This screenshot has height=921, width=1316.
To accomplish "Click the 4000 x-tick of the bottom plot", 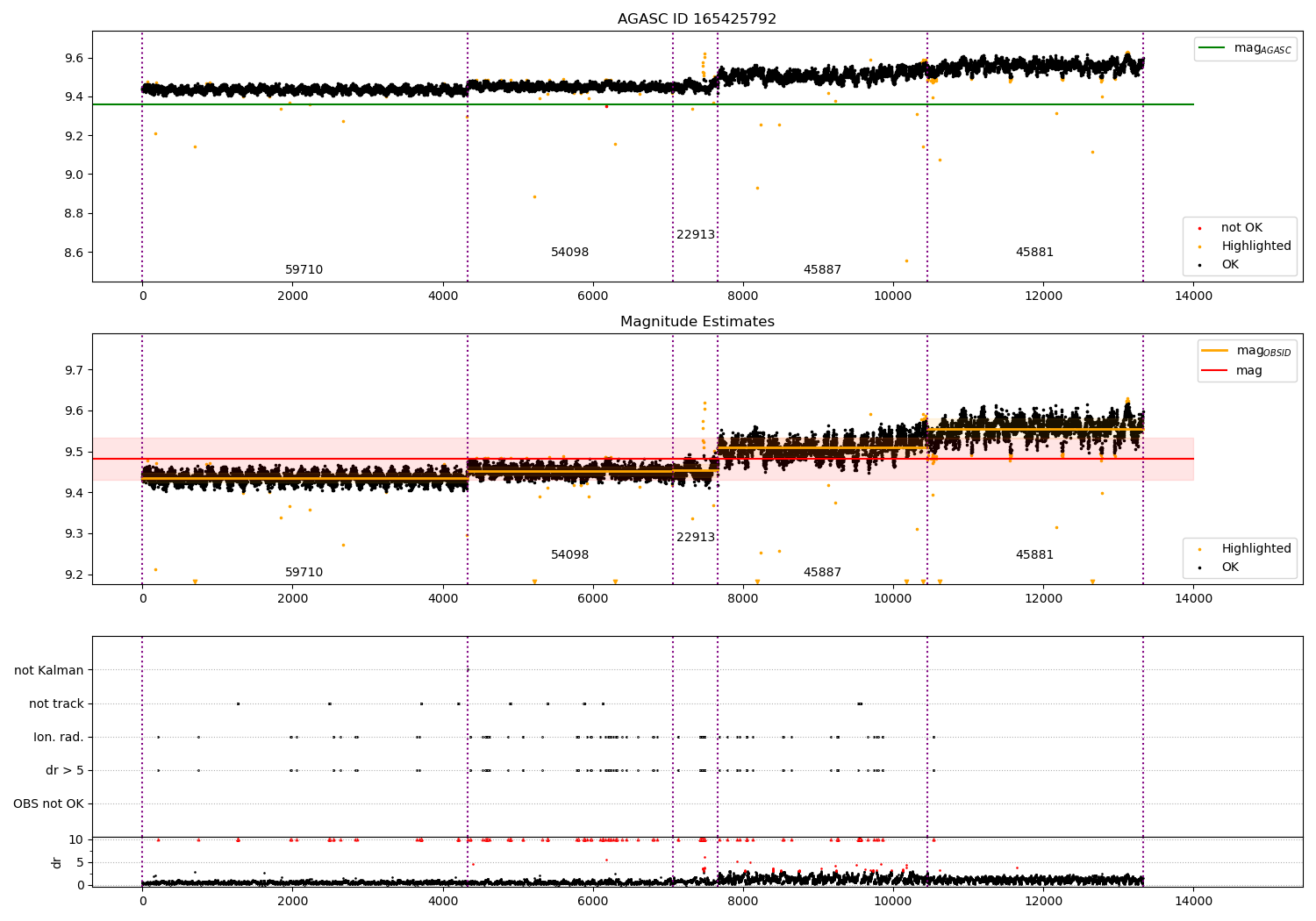I will pyautogui.click(x=442, y=901).
